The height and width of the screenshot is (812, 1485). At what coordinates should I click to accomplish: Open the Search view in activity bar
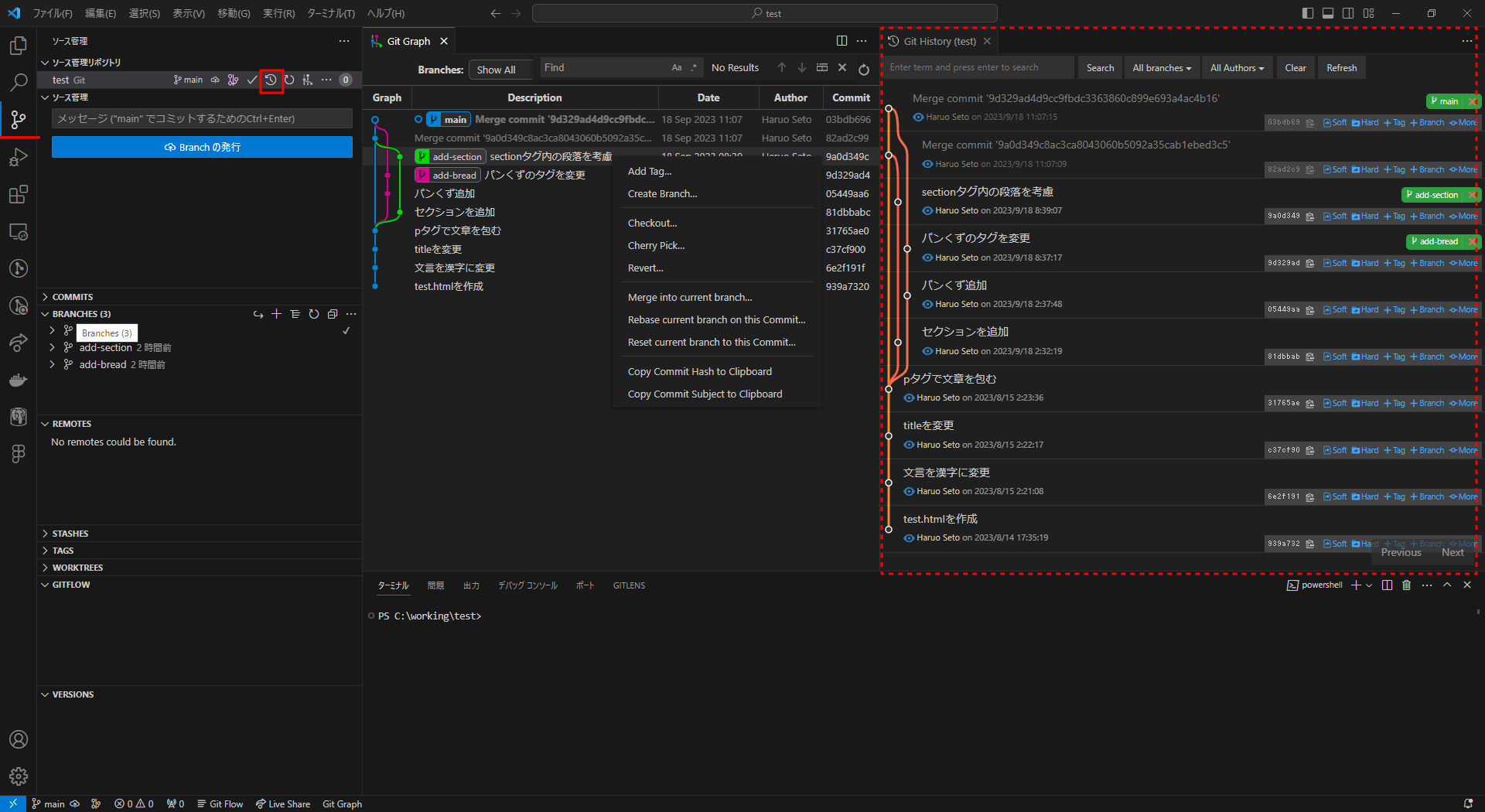19,83
